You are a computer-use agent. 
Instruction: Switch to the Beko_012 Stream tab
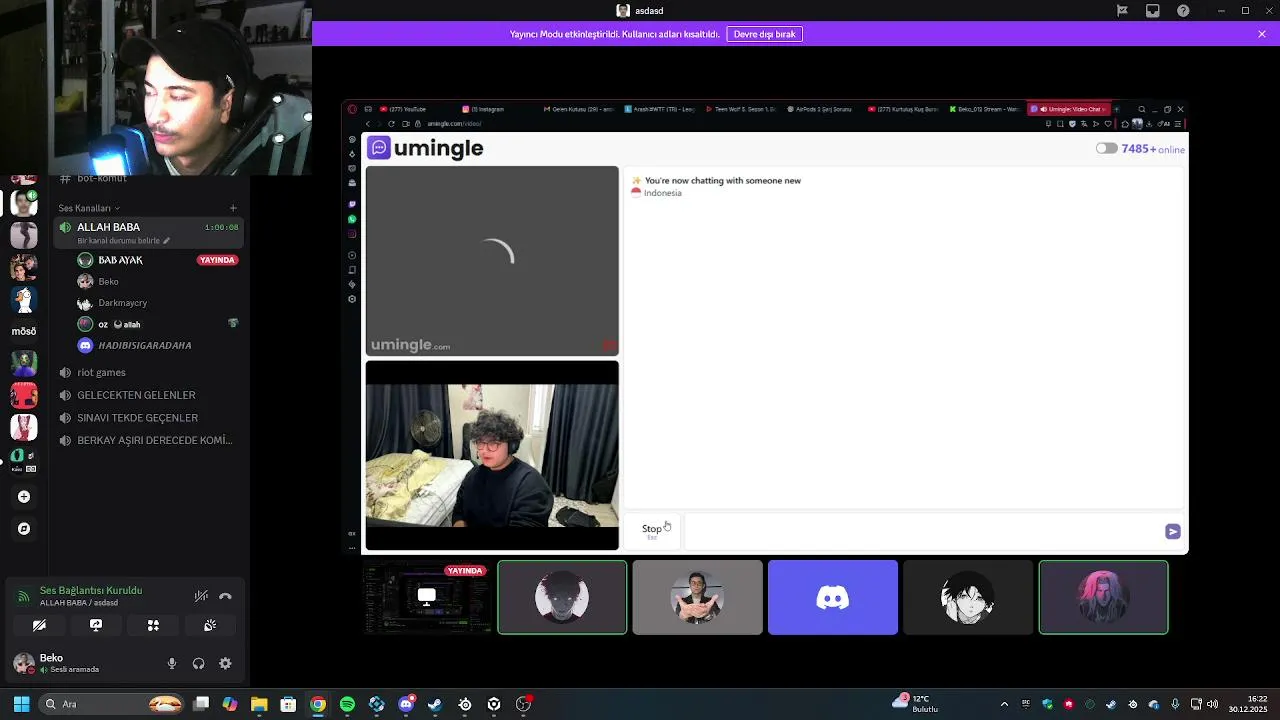coord(985,109)
